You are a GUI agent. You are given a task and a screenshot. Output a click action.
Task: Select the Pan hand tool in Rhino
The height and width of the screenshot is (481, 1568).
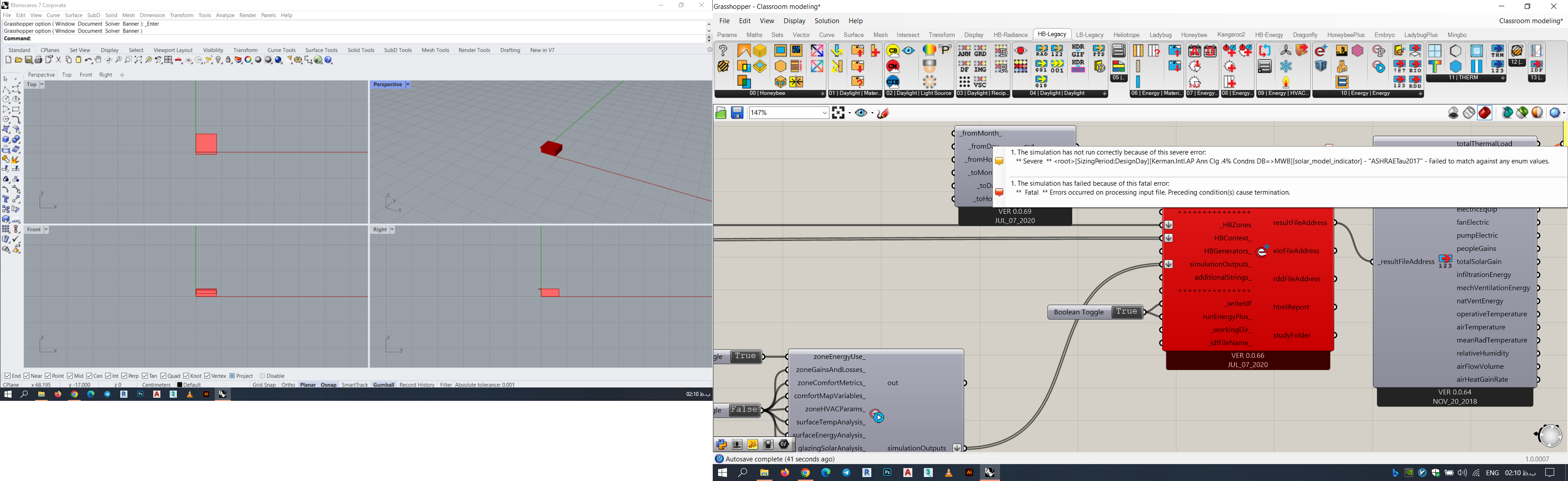coord(98,60)
